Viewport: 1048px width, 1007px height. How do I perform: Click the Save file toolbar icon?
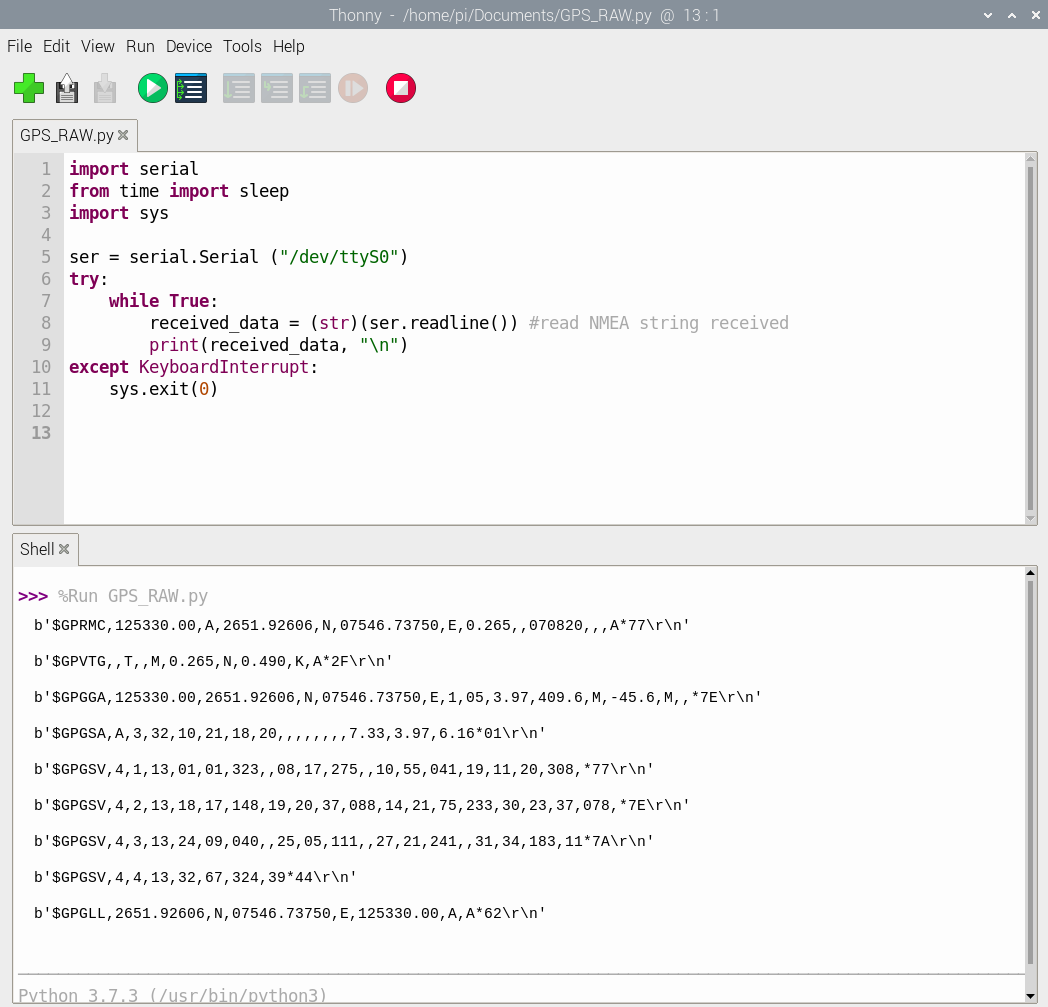pyautogui.click(x=105, y=88)
